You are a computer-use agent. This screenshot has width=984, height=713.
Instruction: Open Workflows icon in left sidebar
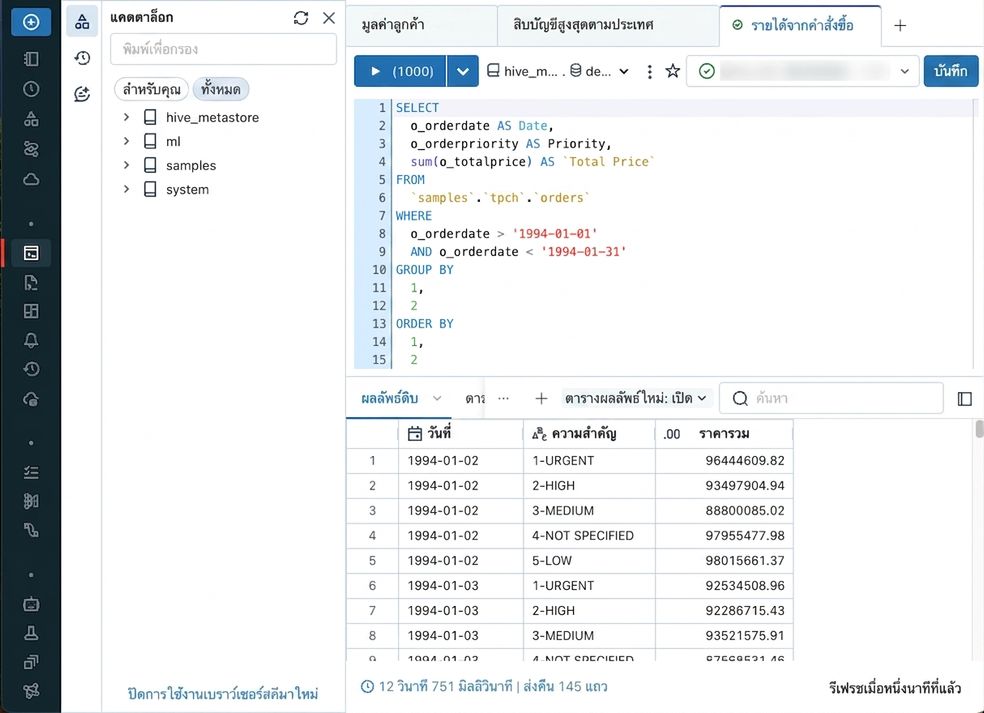tap(31, 149)
